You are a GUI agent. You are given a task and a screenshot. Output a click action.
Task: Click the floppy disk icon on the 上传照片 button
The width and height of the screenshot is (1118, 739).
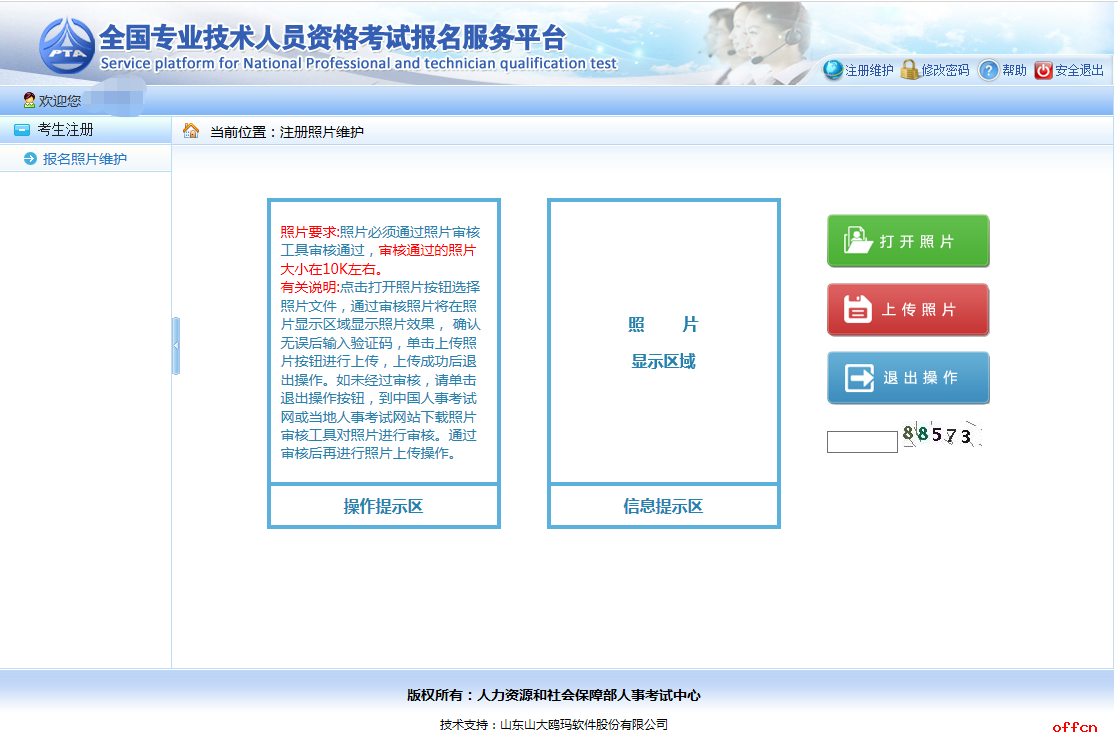coord(857,310)
